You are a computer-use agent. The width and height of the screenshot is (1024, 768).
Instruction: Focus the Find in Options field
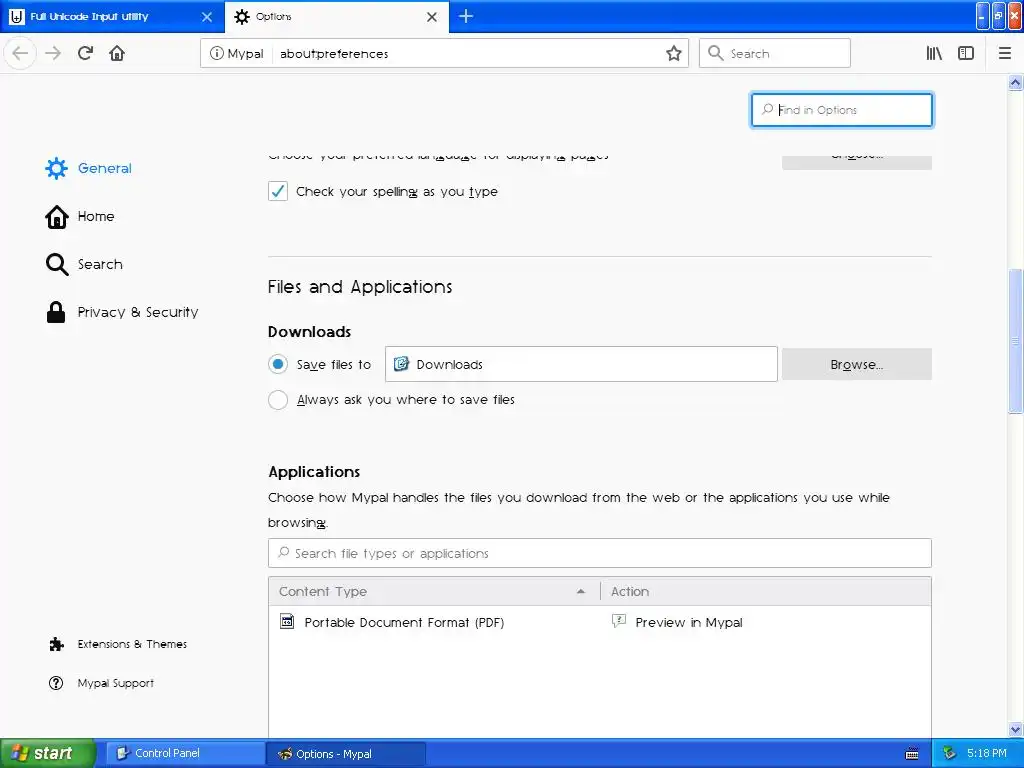click(842, 110)
